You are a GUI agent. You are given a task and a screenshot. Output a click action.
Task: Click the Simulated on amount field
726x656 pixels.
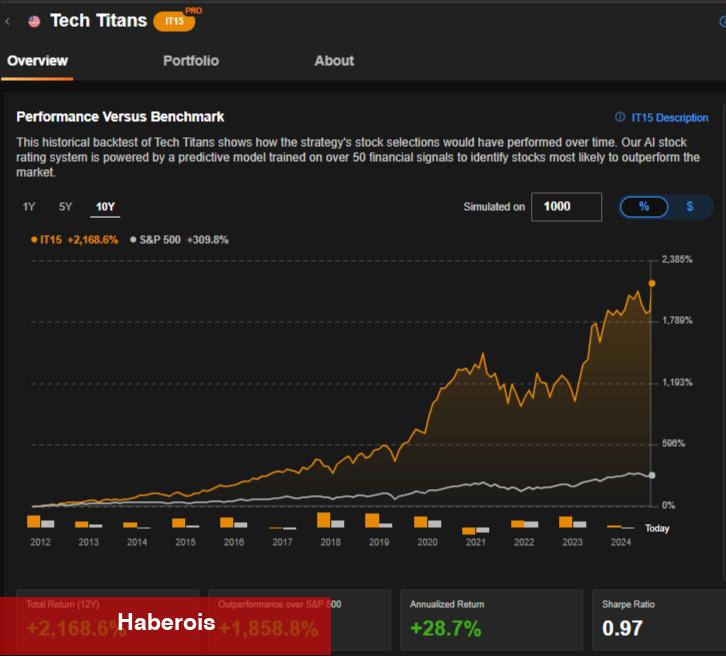[x=566, y=206]
